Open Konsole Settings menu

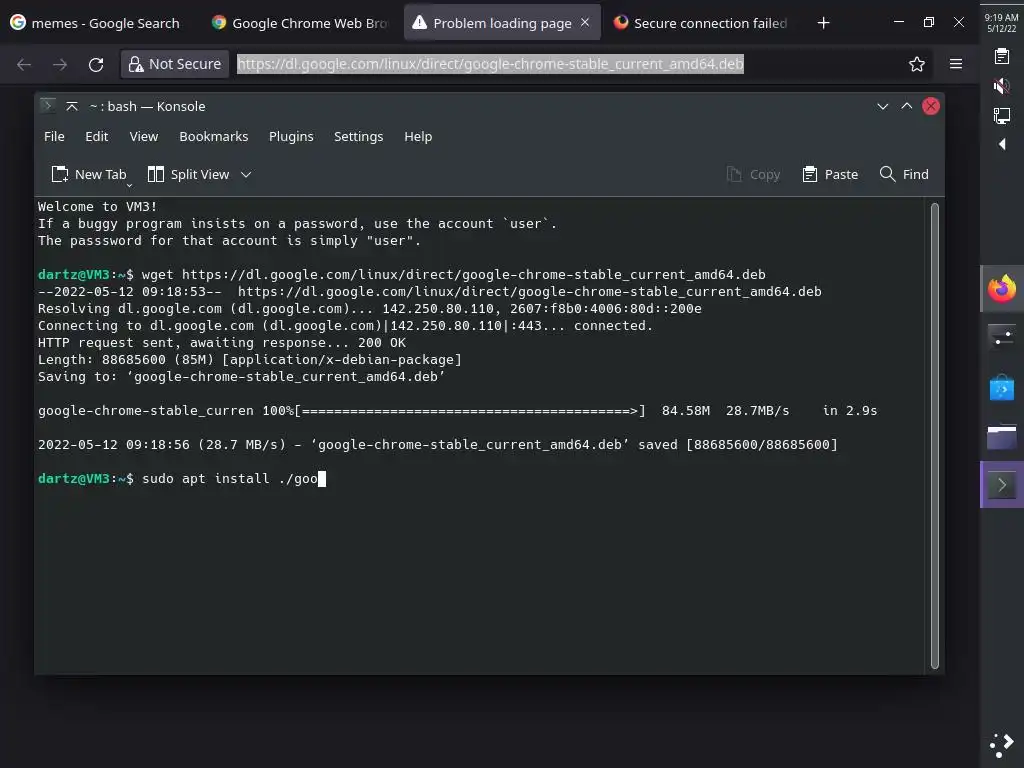click(359, 136)
